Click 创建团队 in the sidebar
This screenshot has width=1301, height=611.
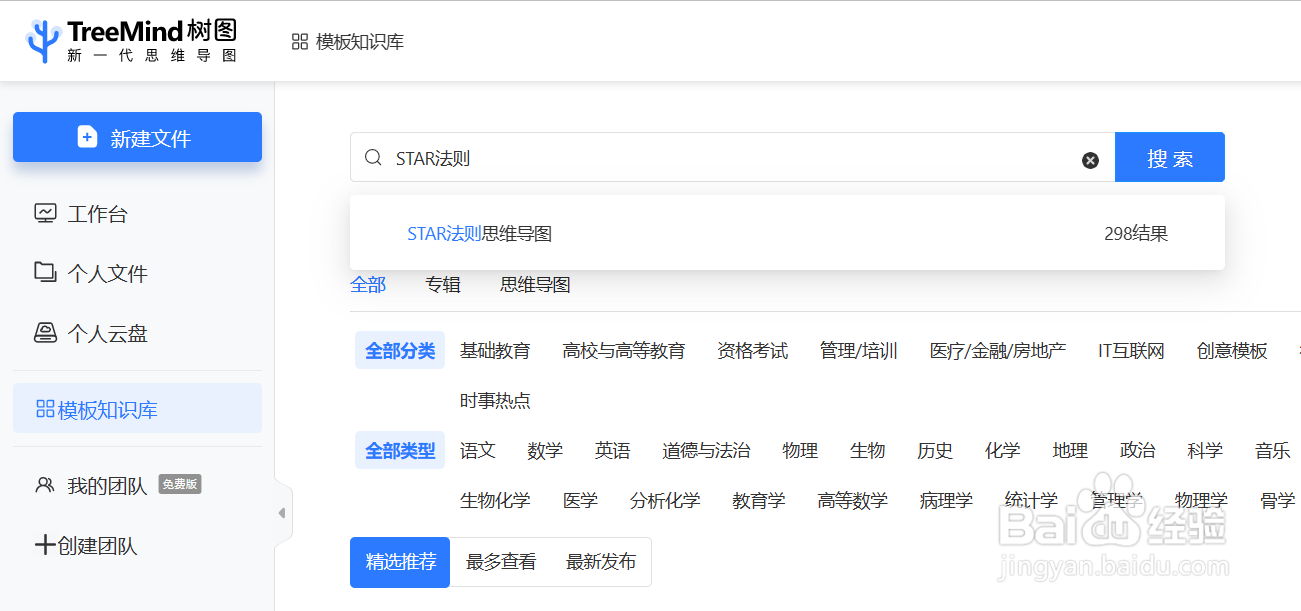[x=97, y=546]
